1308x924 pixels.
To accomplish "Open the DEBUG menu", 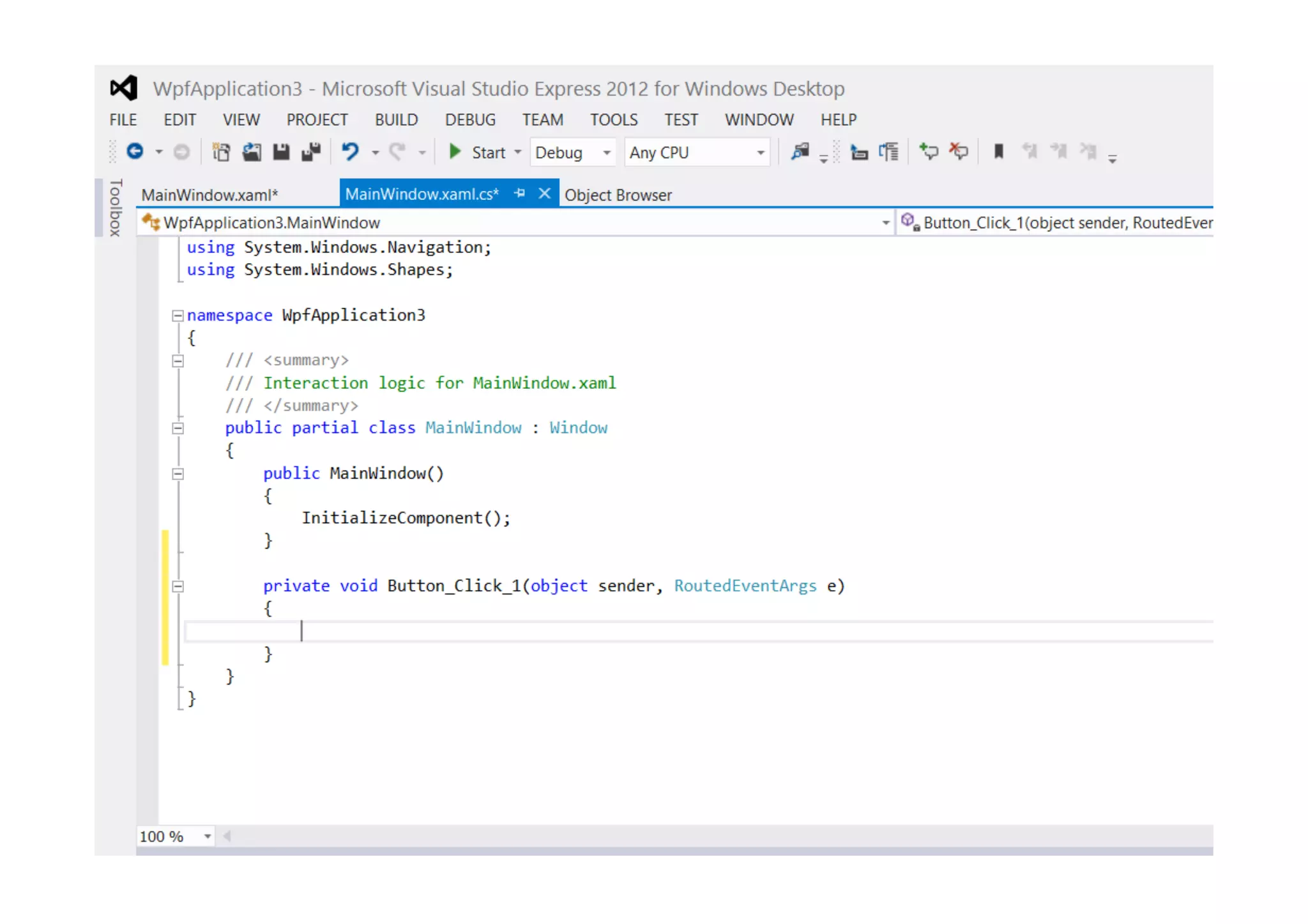I will 471,119.
